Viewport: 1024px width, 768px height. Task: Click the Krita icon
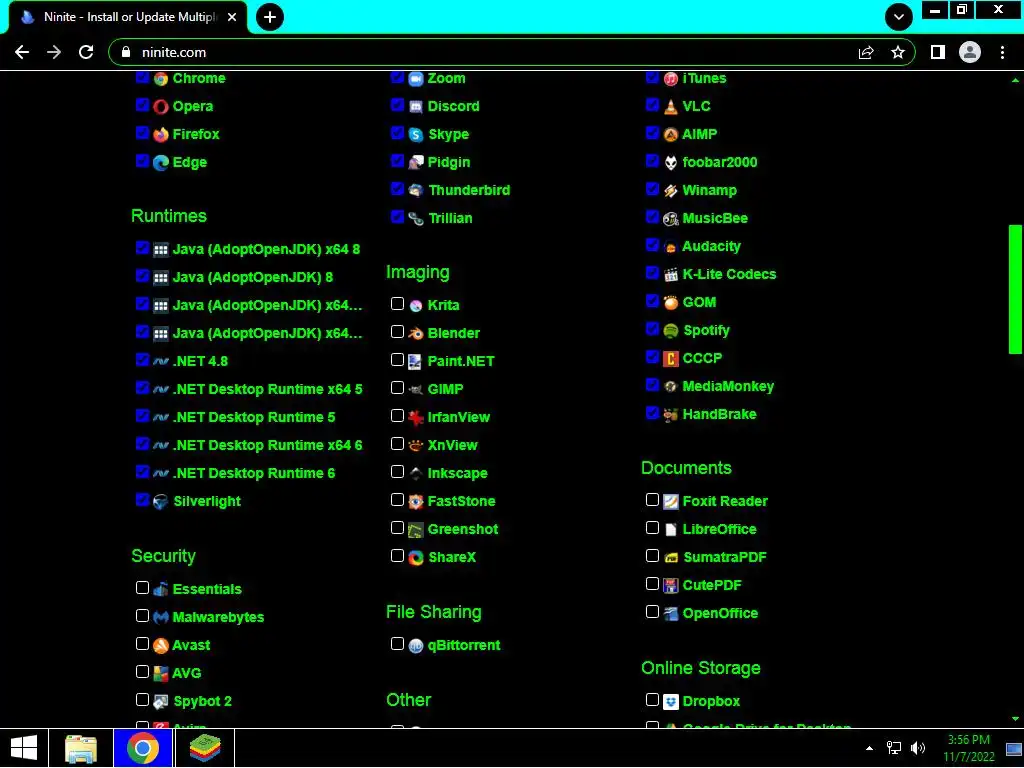coord(416,306)
